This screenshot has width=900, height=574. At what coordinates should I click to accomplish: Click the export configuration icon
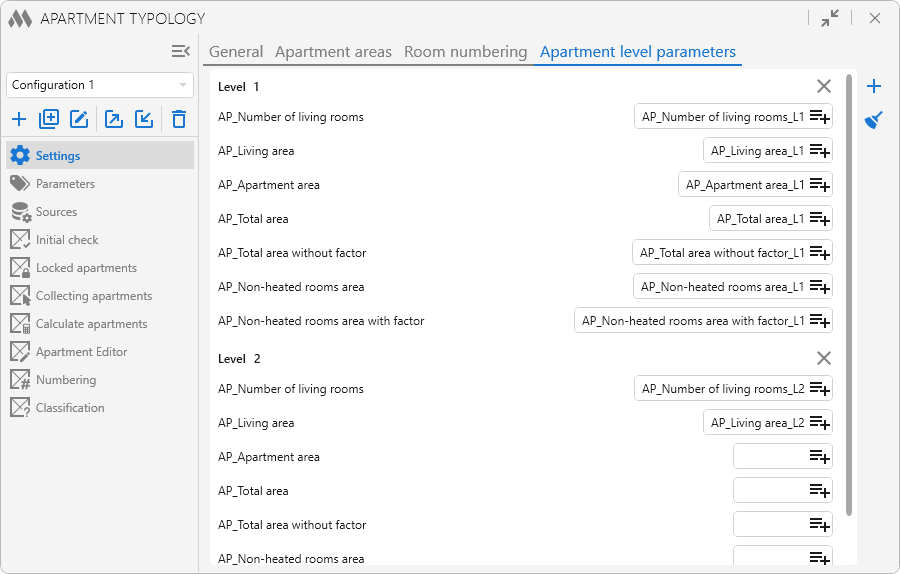click(x=114, y=120)
